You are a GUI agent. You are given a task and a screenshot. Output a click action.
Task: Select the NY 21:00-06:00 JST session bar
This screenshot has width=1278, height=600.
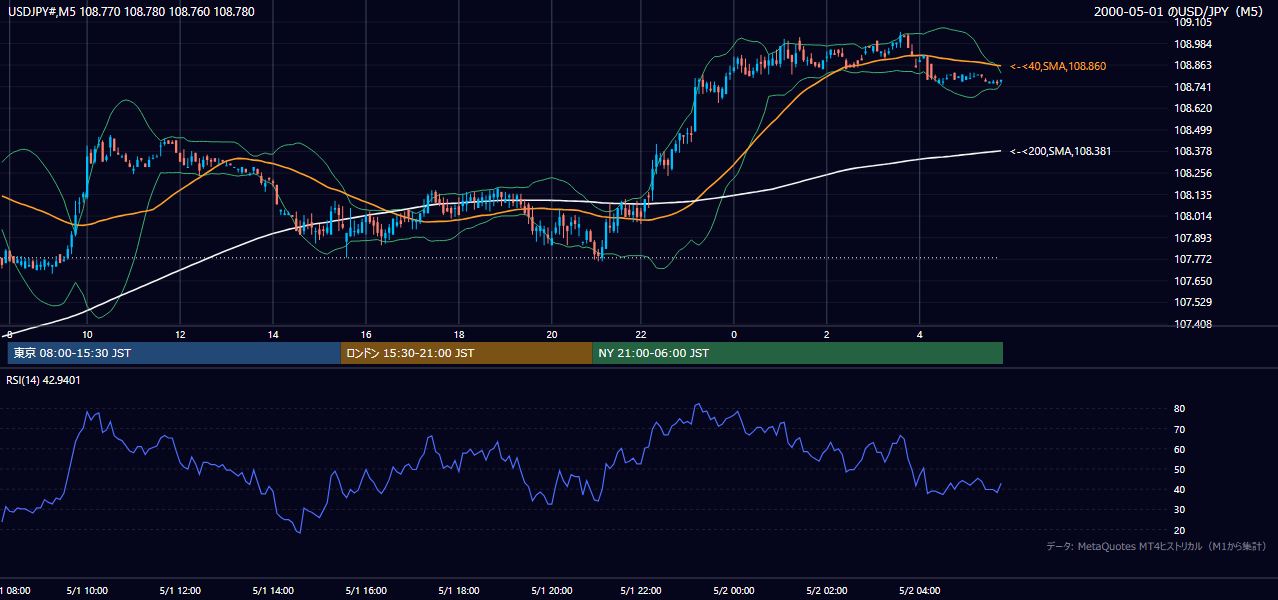point(797,353)
